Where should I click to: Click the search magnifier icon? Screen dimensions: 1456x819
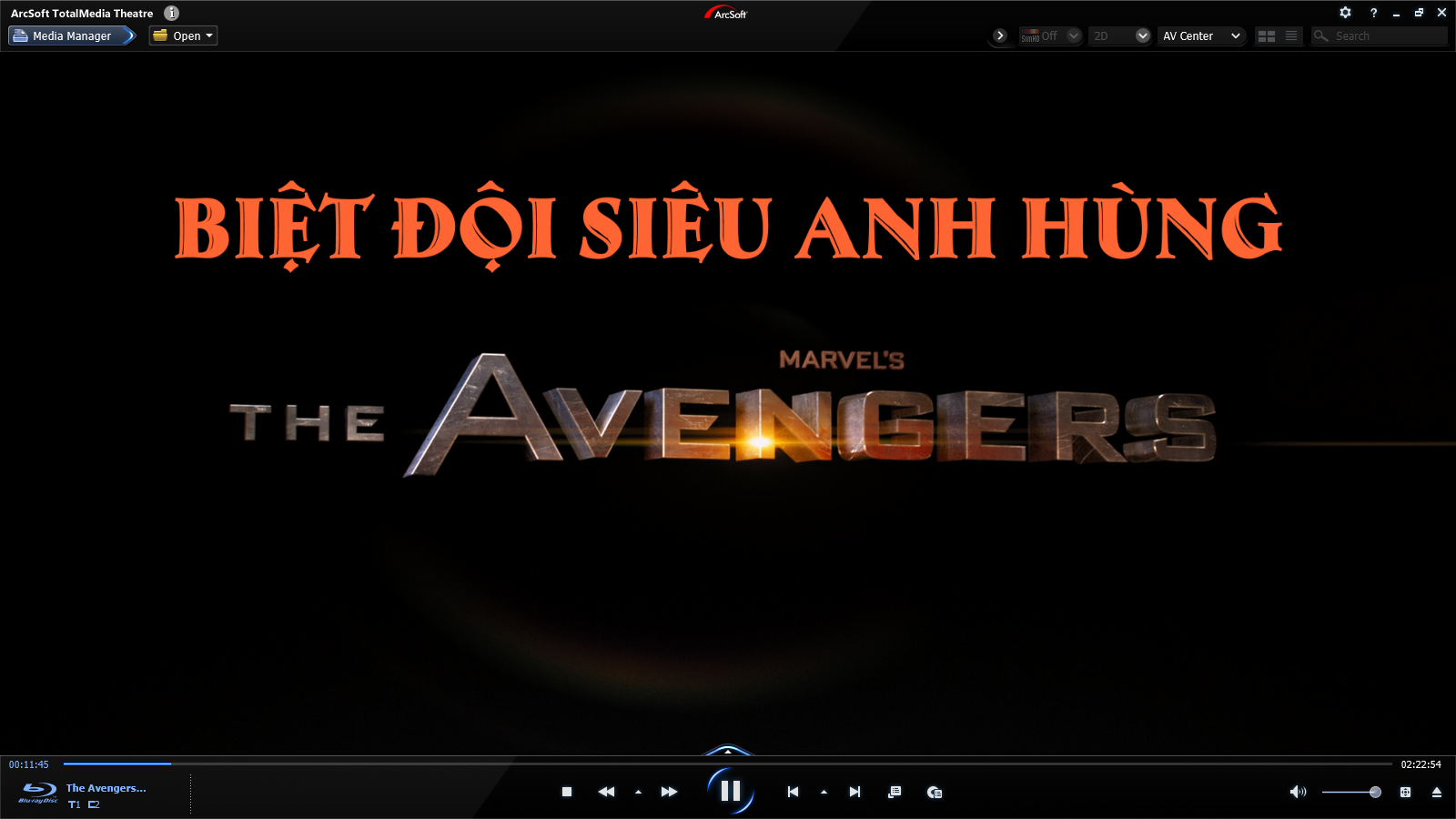click(1320, 35)
